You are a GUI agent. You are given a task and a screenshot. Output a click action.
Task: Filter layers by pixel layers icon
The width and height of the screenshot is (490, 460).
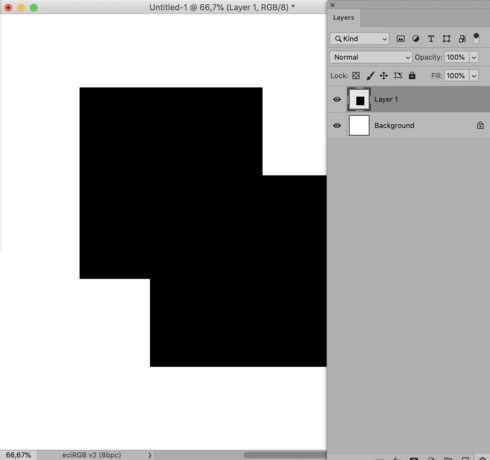coord(400,39)
